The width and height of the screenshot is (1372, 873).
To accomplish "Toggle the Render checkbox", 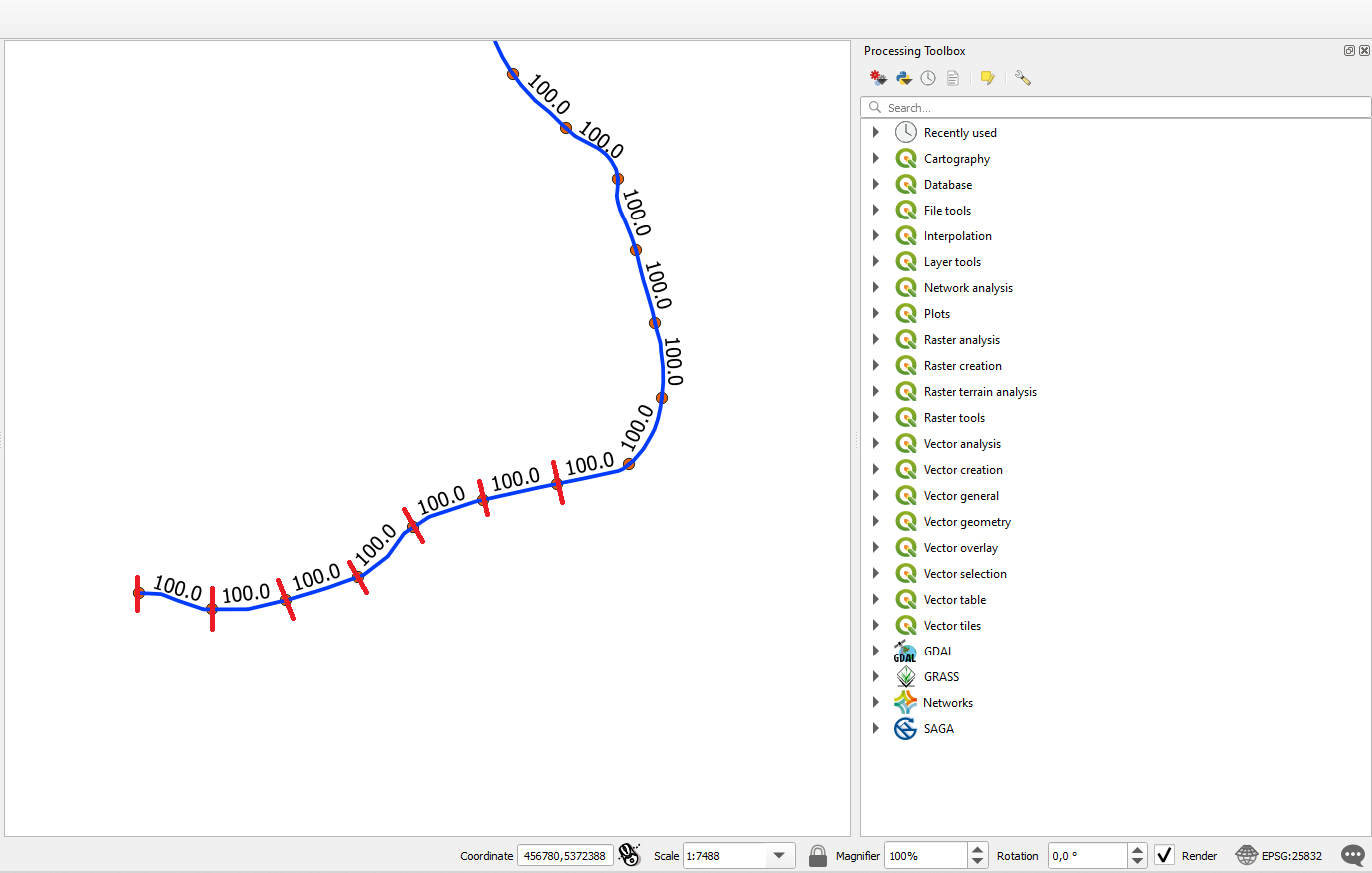I will point(1164,855).
